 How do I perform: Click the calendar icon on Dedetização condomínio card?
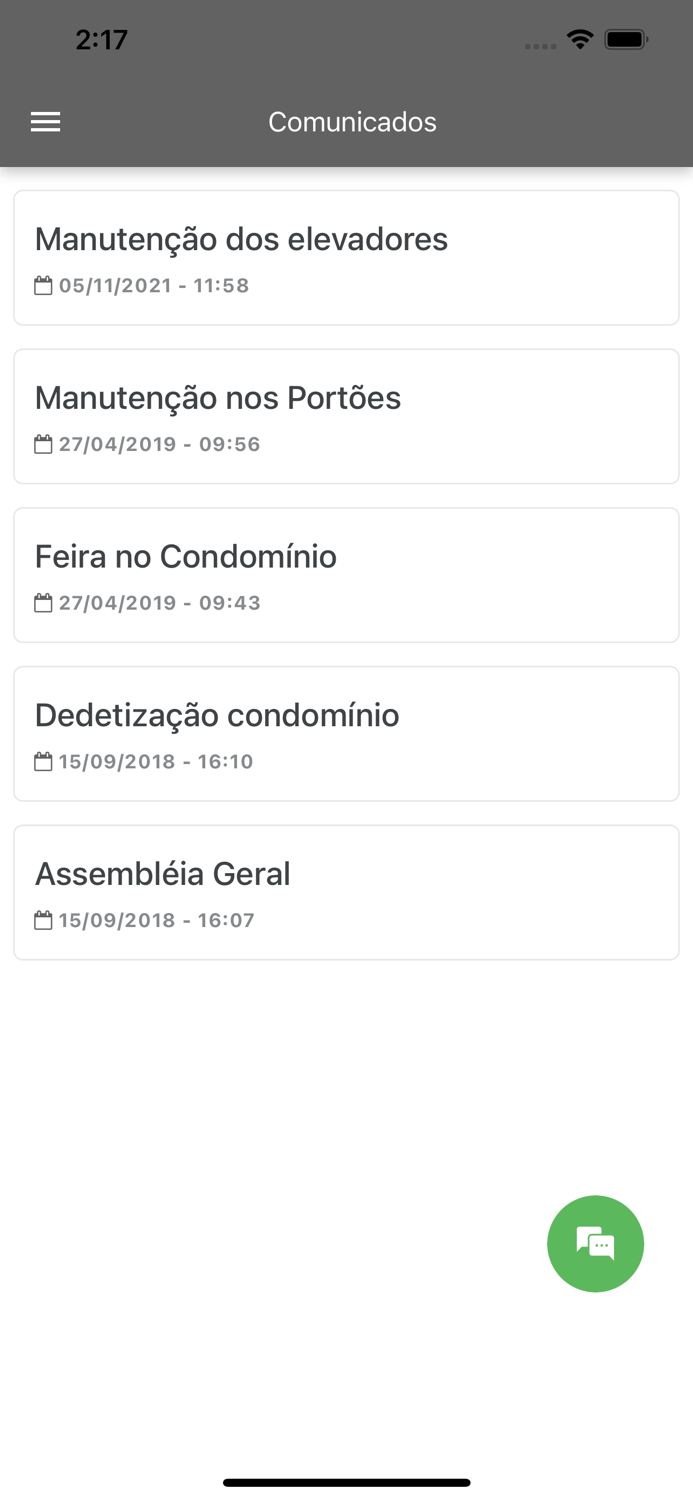[x=43, y=761]
